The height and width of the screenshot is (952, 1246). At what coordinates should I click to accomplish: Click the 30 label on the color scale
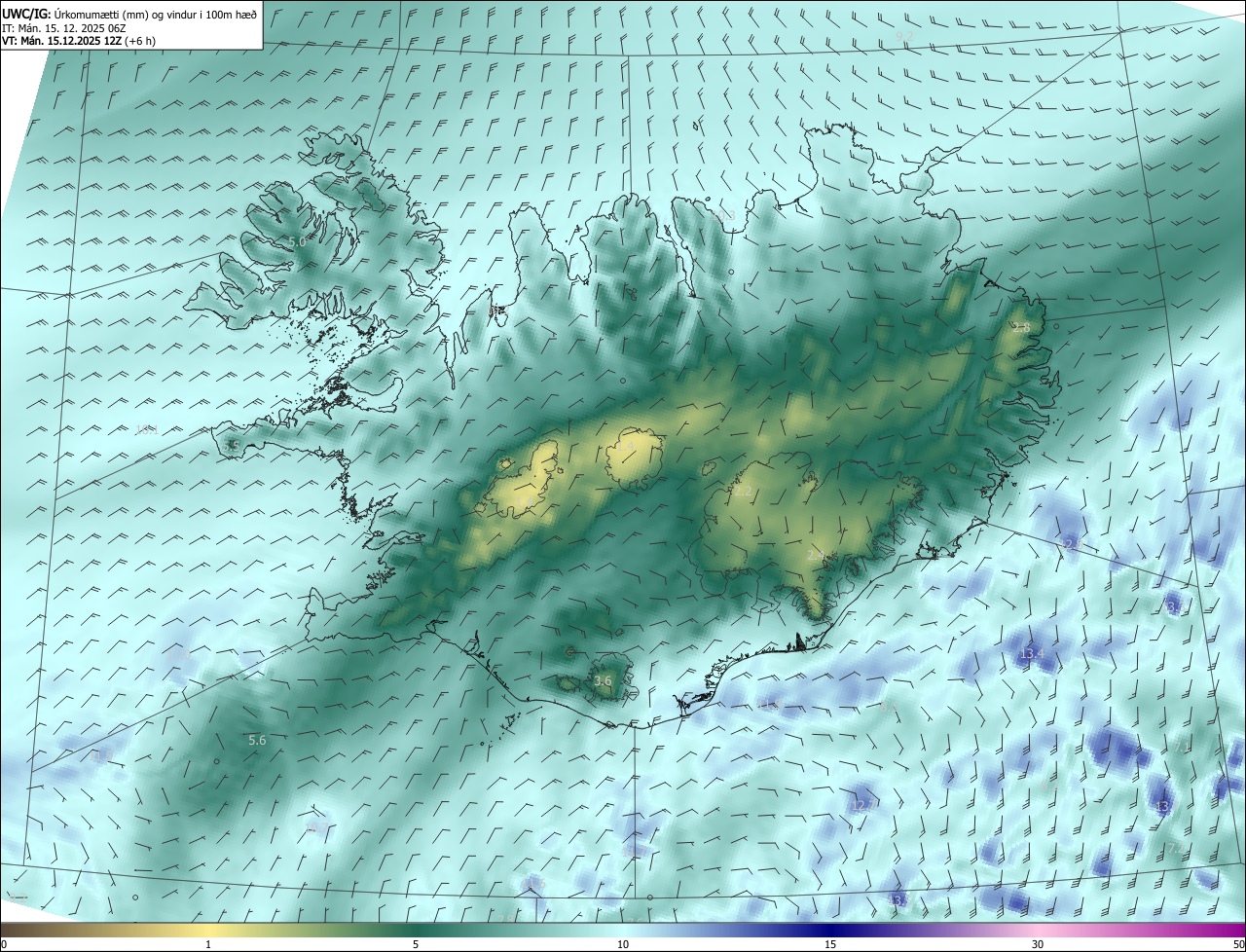click(1038, 945)
